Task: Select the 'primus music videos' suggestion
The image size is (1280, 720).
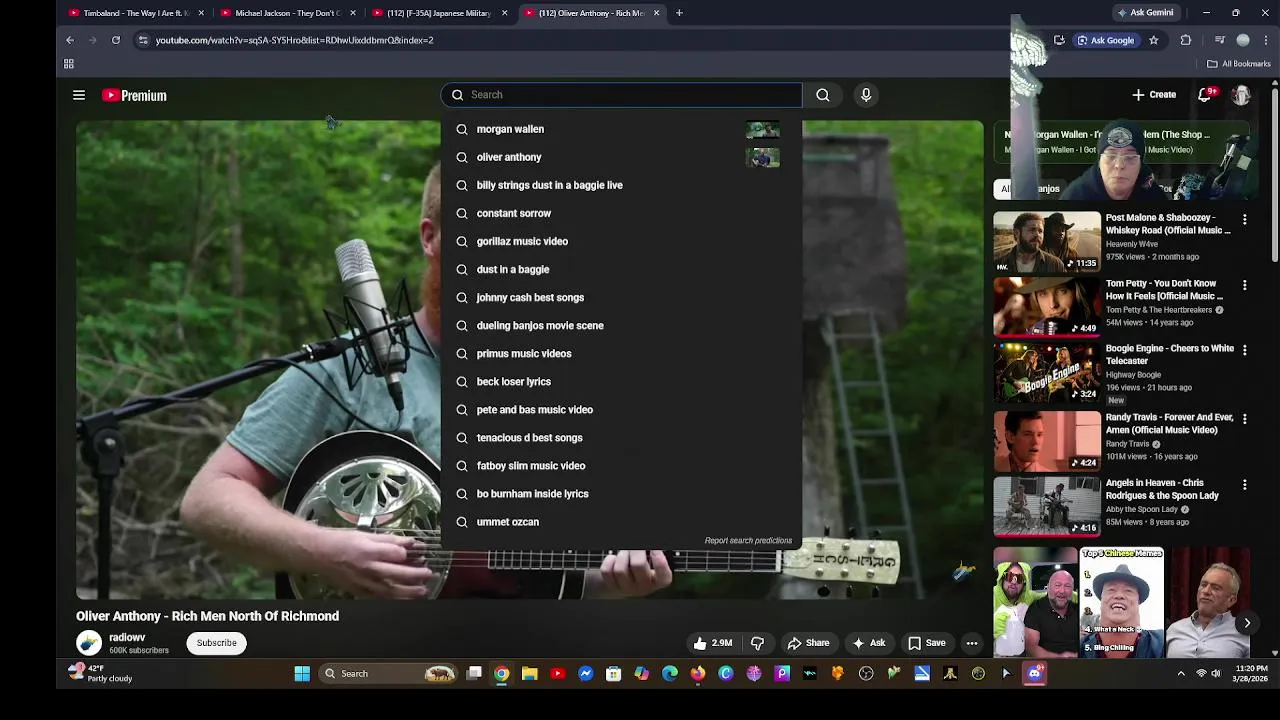Action: click(620, 353)
